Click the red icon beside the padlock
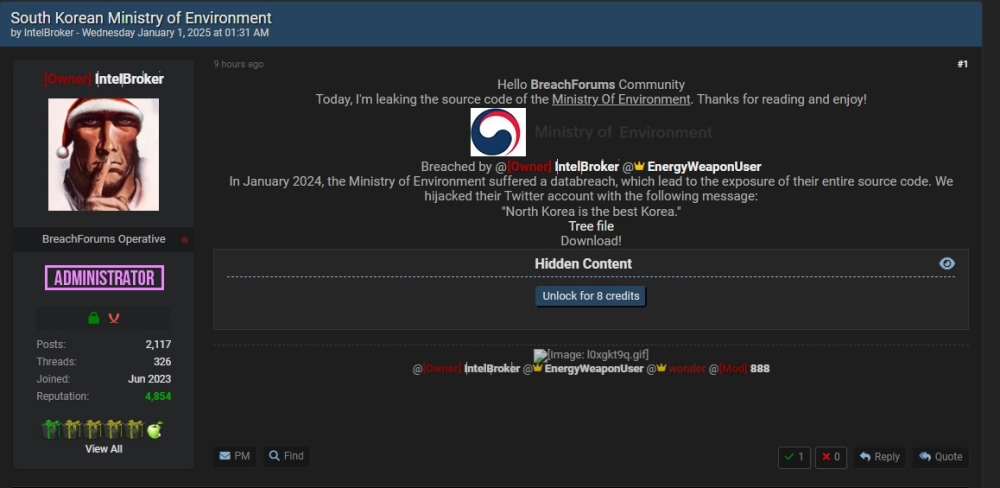The image size is (1000, 488). click(114, 318)
